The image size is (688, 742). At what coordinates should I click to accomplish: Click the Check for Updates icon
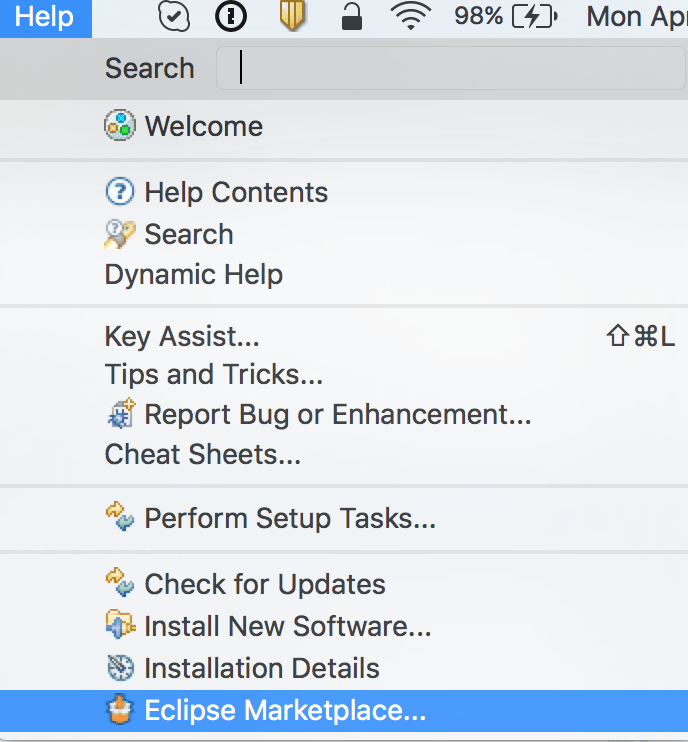[x=120, y=583]
